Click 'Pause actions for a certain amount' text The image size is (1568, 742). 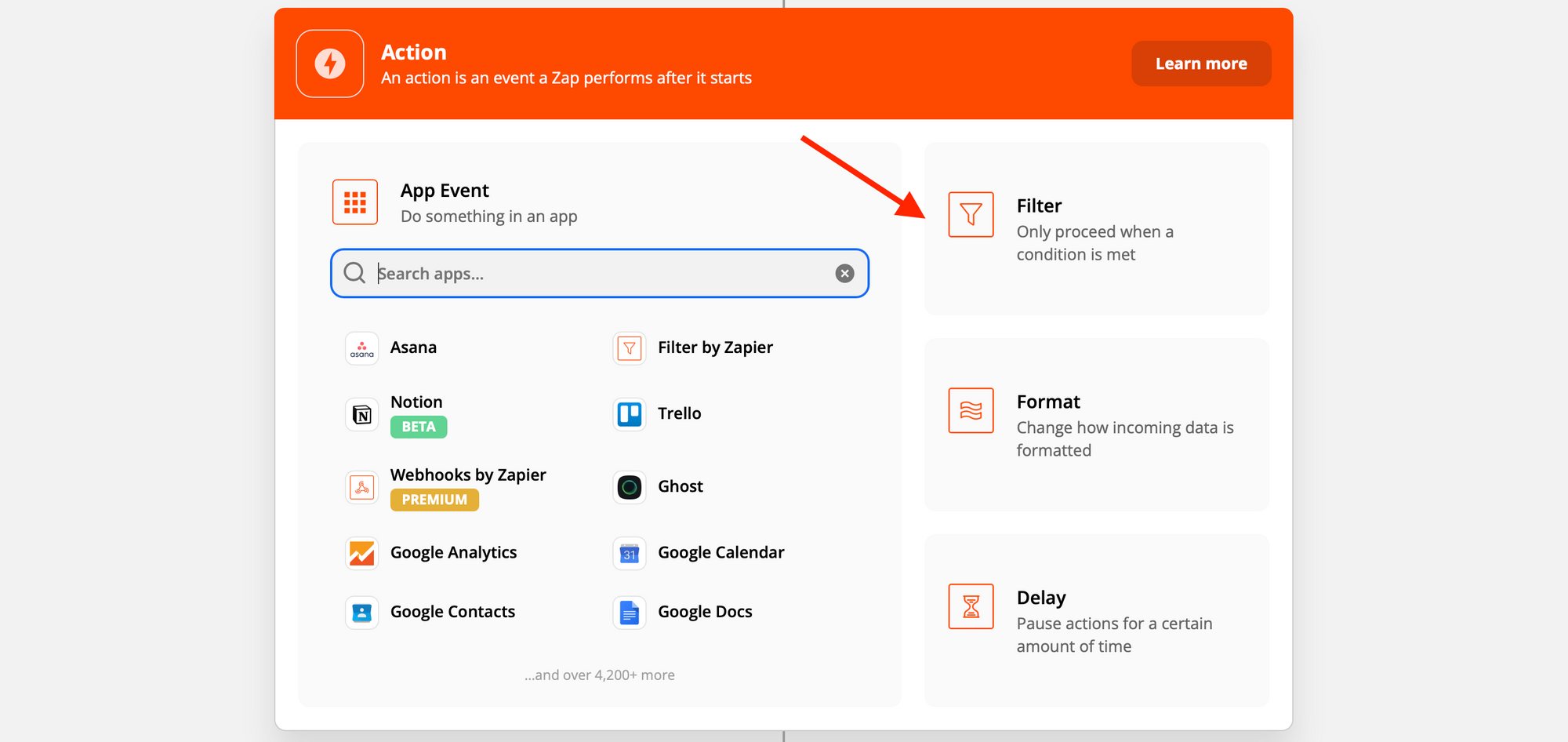coord(1115,635)
